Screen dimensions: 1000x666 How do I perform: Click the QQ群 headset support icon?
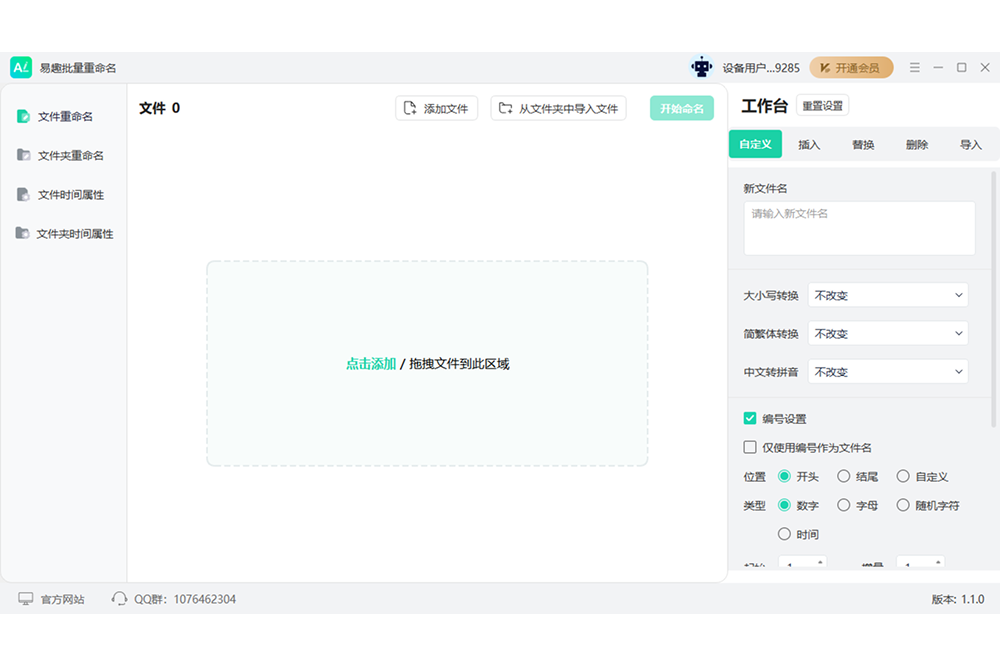point(120,599)
